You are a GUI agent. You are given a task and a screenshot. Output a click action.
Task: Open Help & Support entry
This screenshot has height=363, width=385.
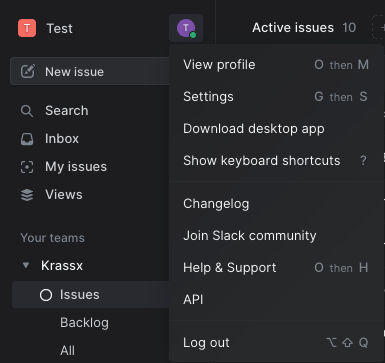276,268
